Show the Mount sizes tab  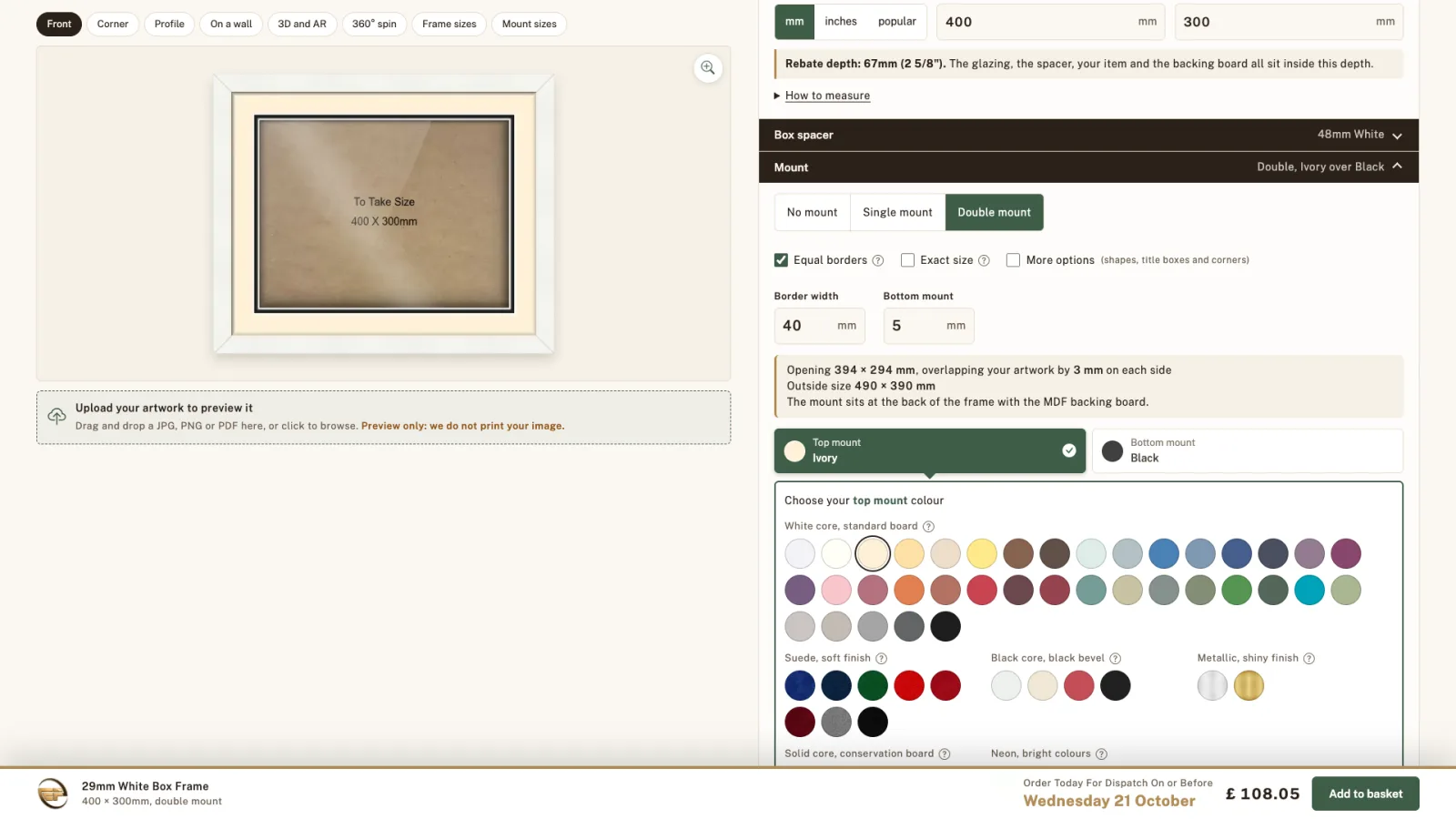[530, 24]
